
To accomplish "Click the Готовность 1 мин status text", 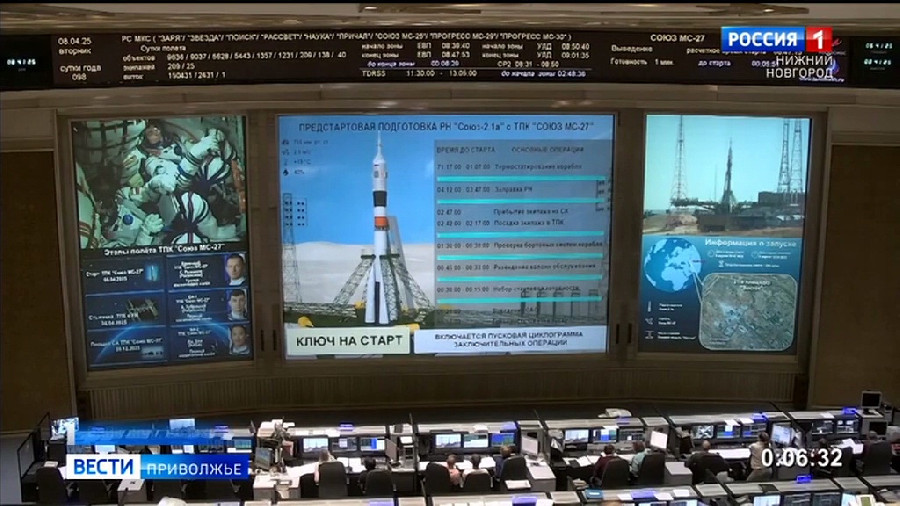I will tap(641, 61).
